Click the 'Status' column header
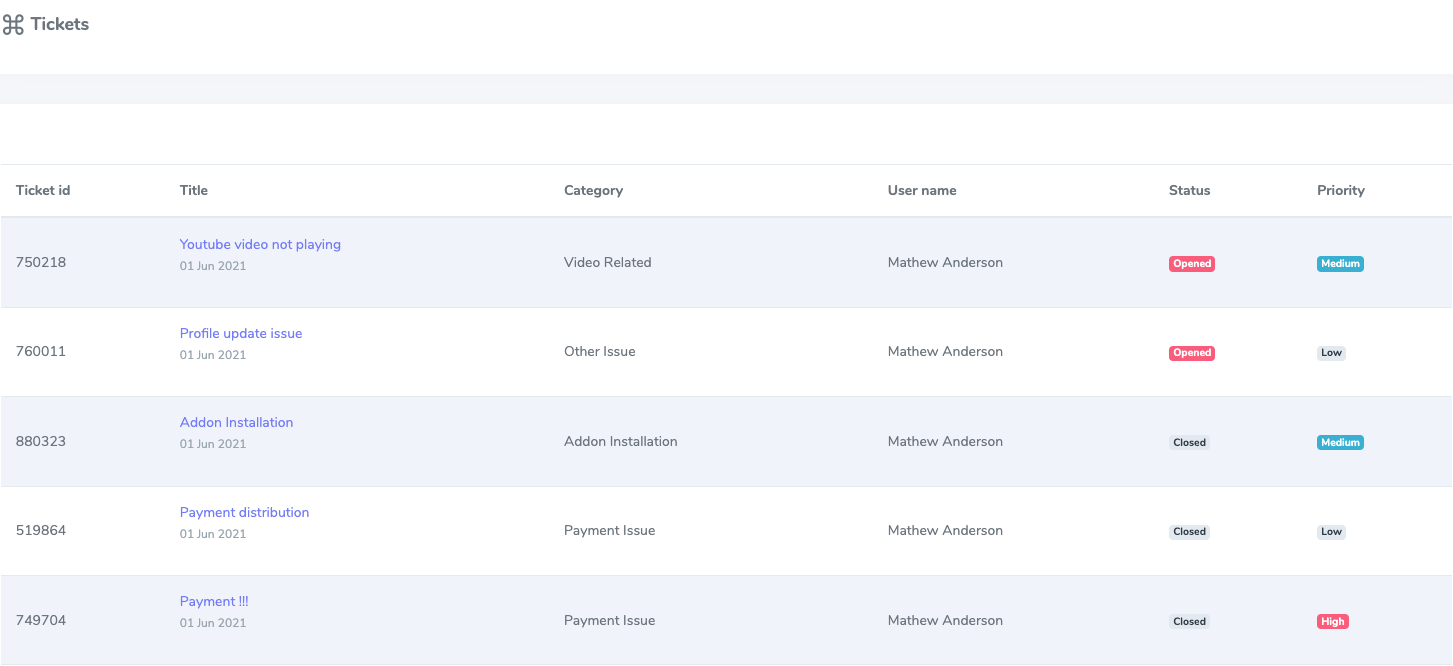 coord(1189,190)
